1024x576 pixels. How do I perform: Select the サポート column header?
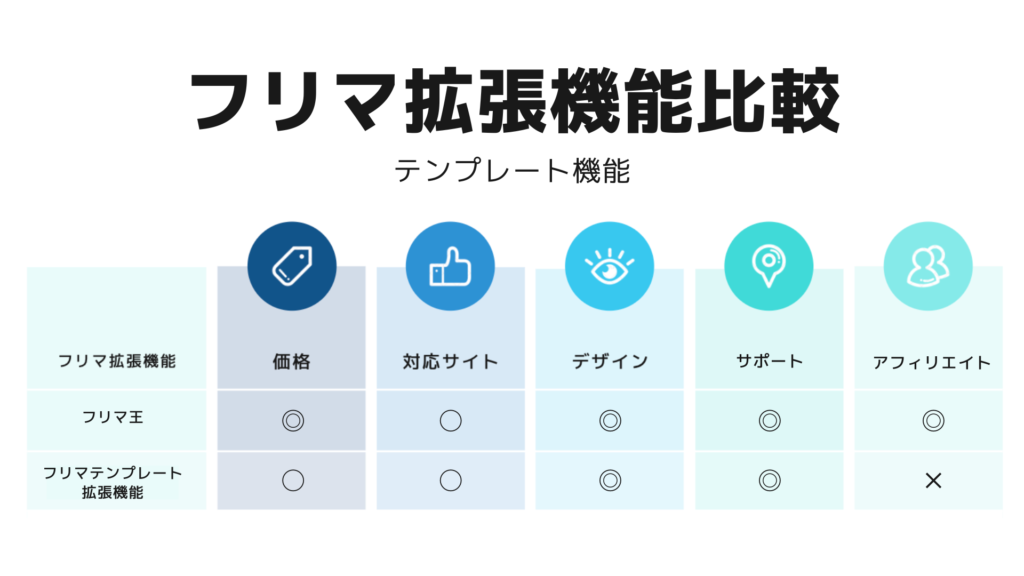[x=768, y=360]
